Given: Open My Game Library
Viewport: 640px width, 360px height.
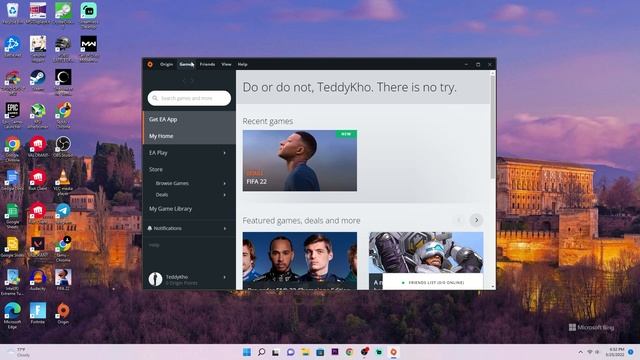Looking at the screenshot, I should click(x=171, y=209).
